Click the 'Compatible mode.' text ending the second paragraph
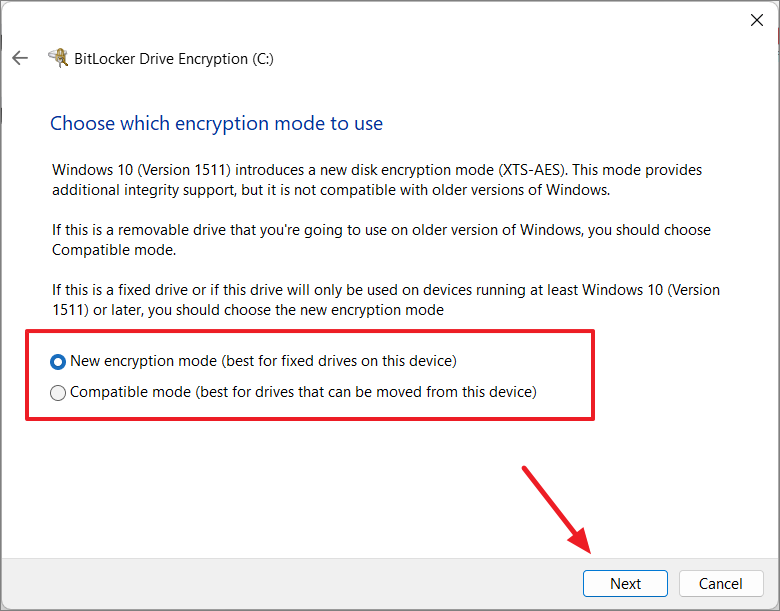Screen dimensions: 780x611 click(114, 250)
